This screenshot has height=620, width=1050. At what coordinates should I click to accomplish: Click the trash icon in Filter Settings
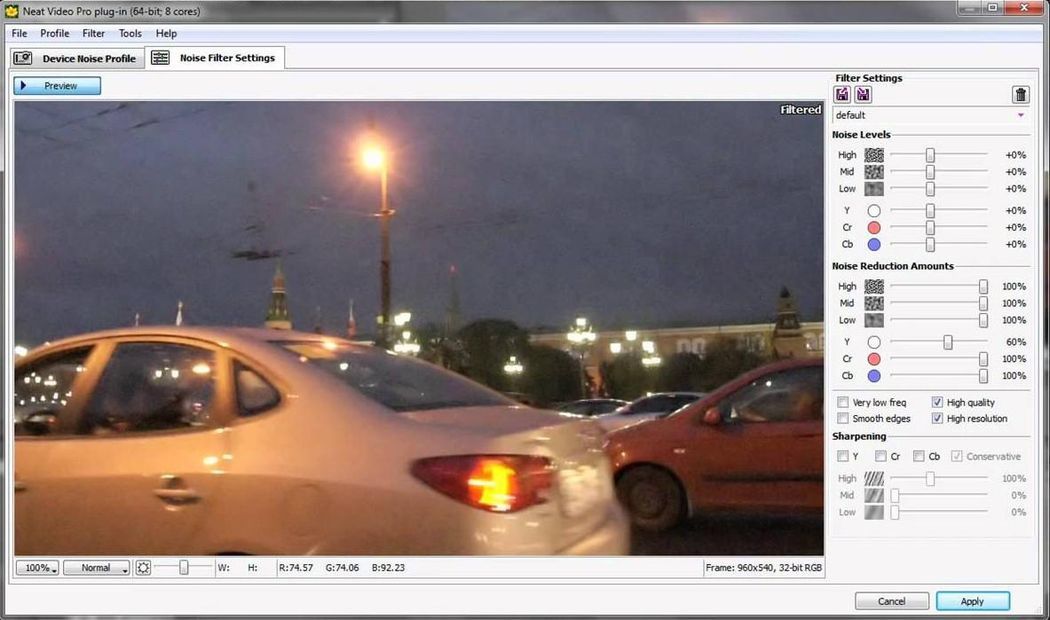point(1020,94)
